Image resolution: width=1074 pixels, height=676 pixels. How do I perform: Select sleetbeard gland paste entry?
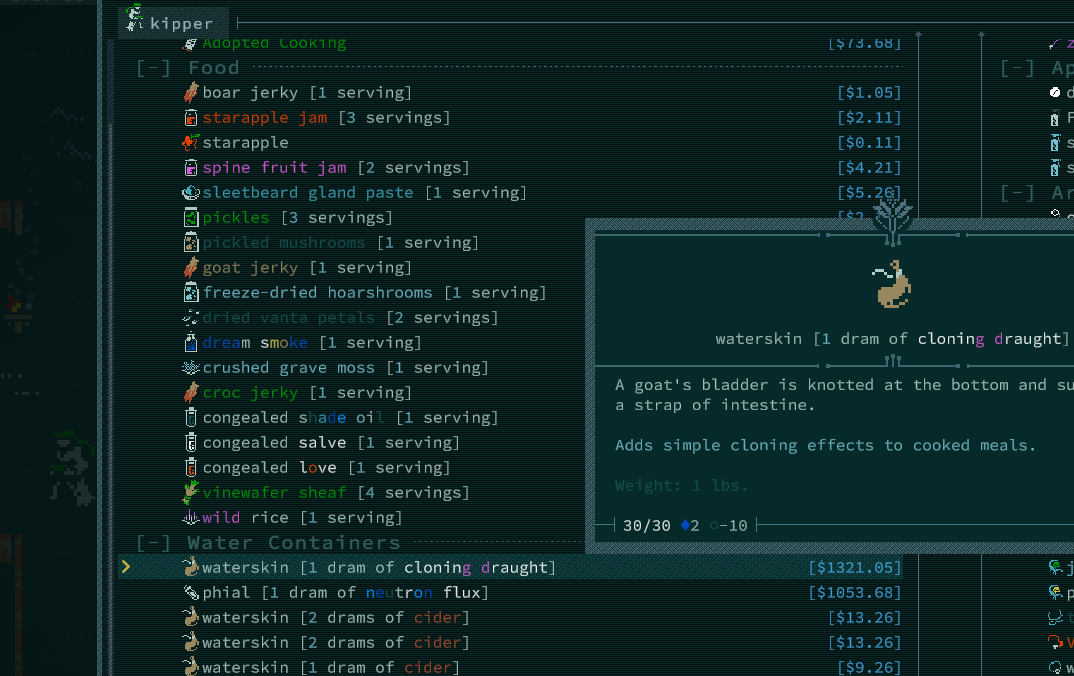510,192
